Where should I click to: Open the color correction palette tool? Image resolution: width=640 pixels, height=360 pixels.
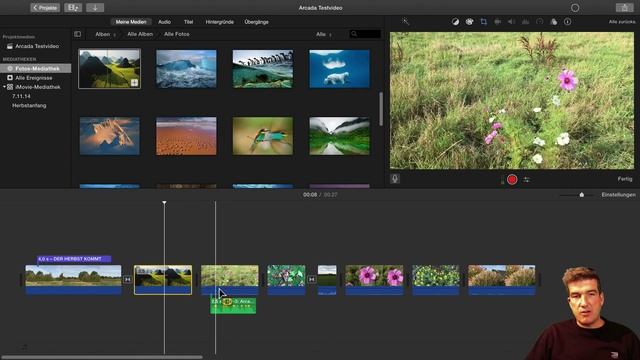469,22
